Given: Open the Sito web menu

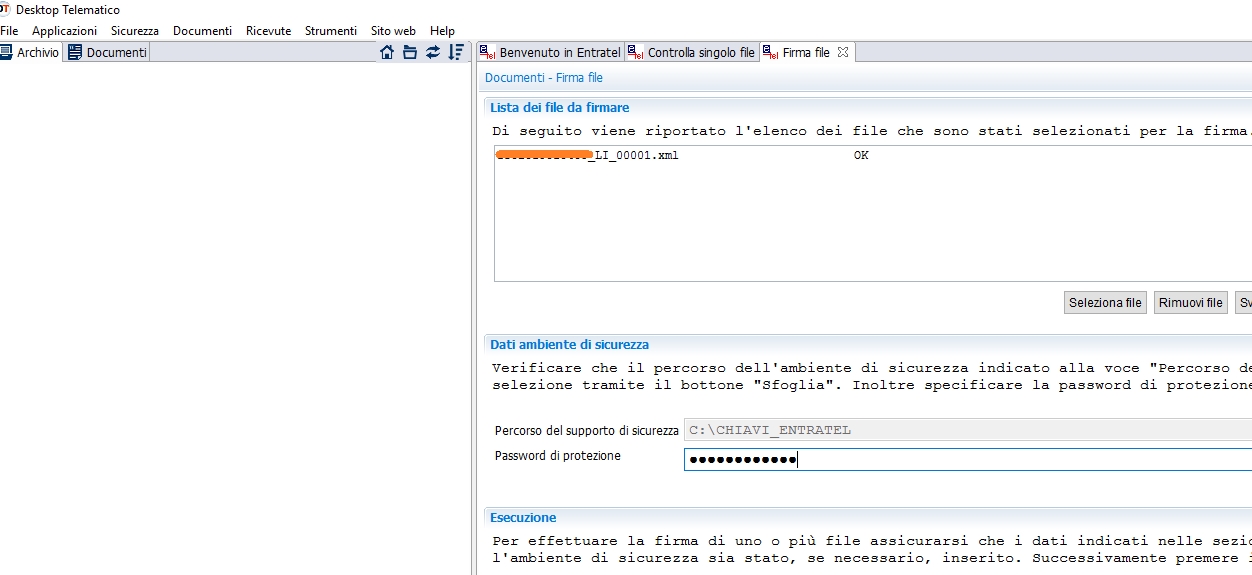Looking at the screenshot, I should coord(393,31).
